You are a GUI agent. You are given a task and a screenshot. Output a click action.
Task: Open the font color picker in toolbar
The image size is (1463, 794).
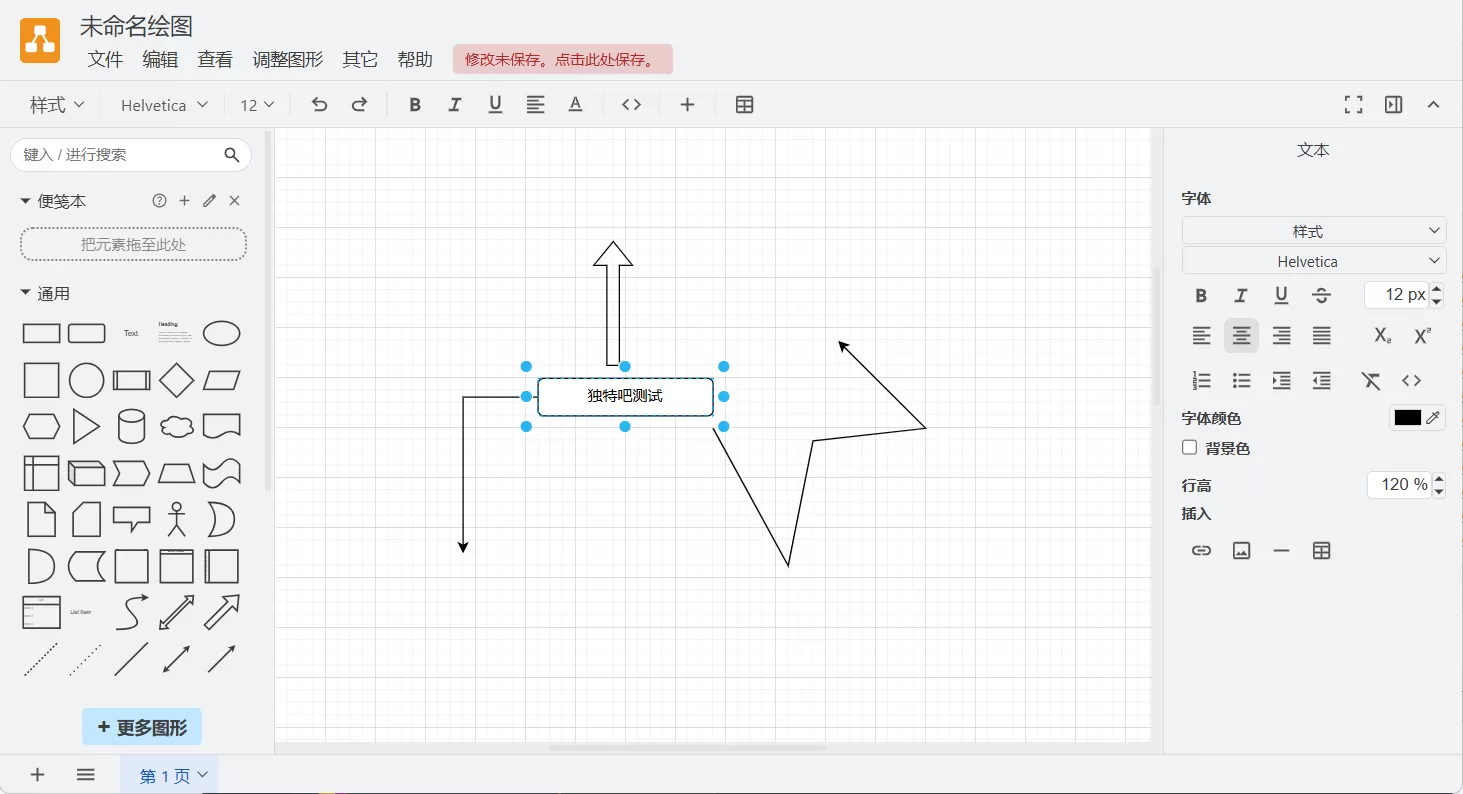click(575, 104)
